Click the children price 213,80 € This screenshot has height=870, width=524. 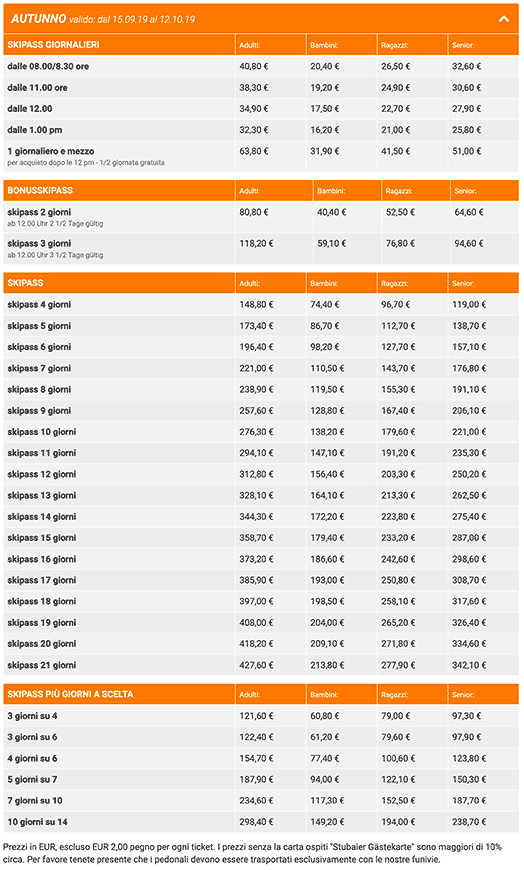(327, 665)
